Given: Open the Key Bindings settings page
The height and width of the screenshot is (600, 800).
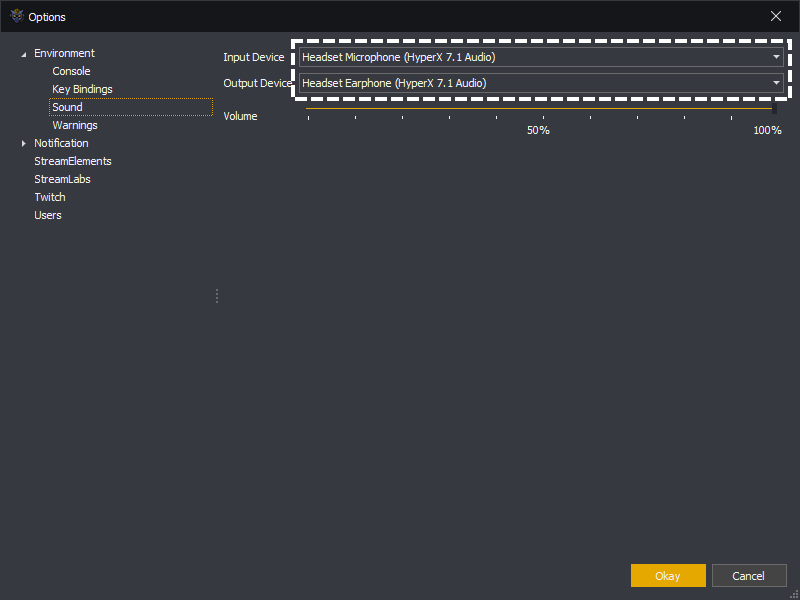Looking at the screenshot, I should 82,89.
